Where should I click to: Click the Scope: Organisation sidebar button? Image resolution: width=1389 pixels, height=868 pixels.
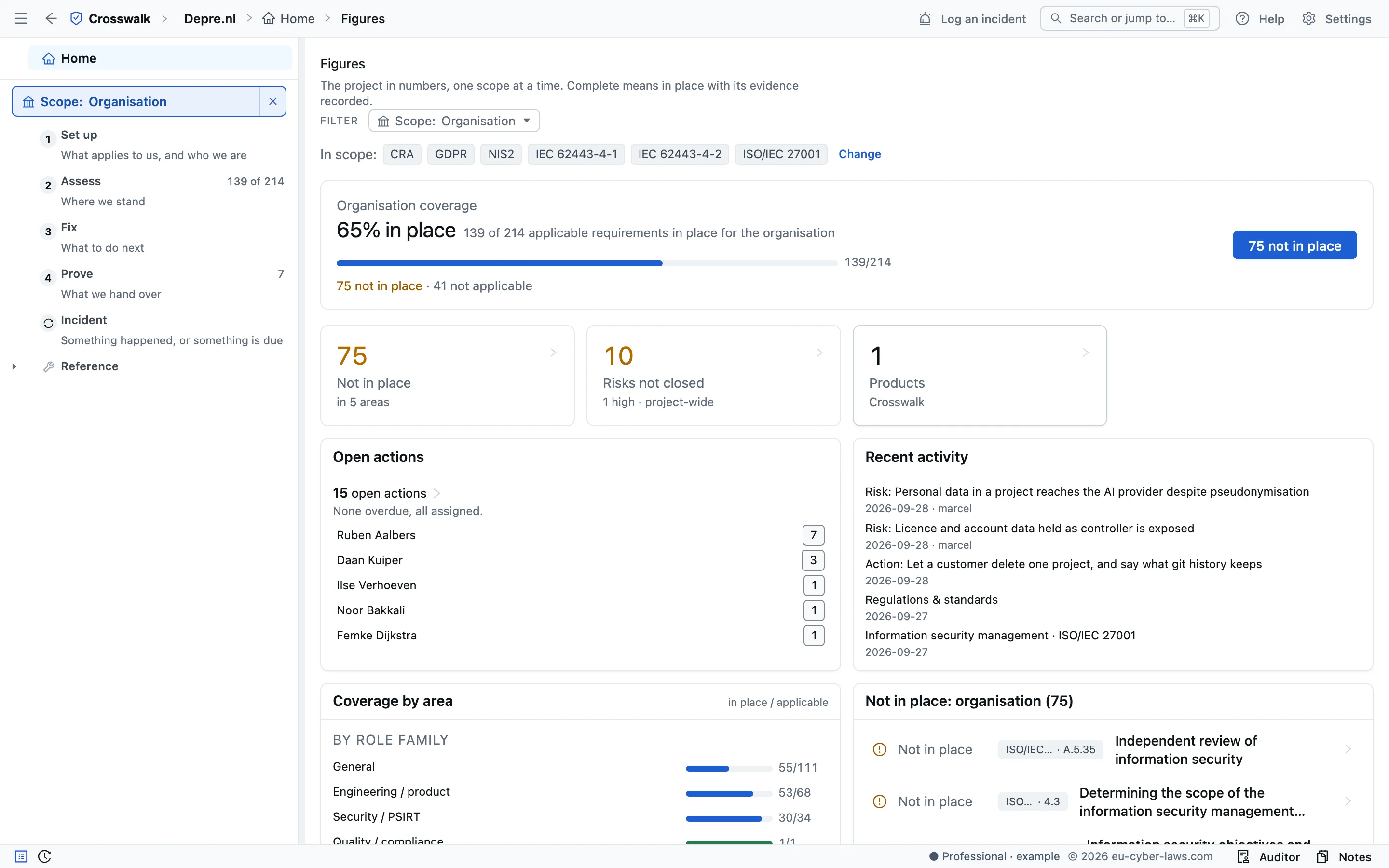click(x=136, y=102)
